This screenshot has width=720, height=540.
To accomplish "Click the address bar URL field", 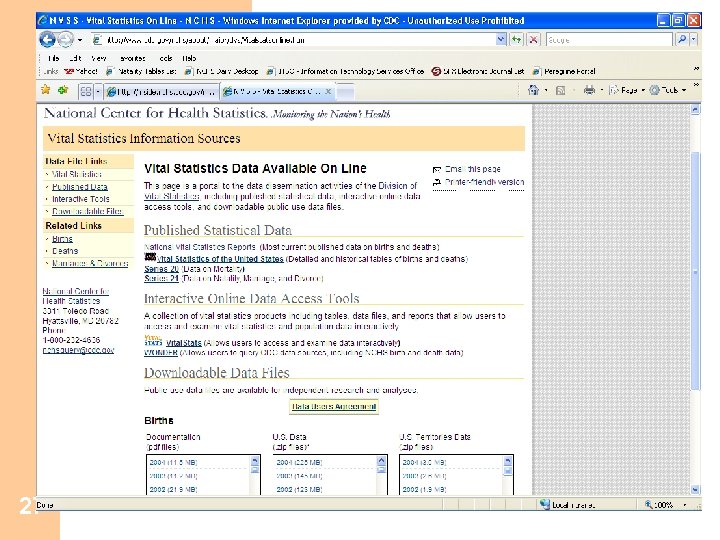I will pyautogui.click(x=294, y=40).
